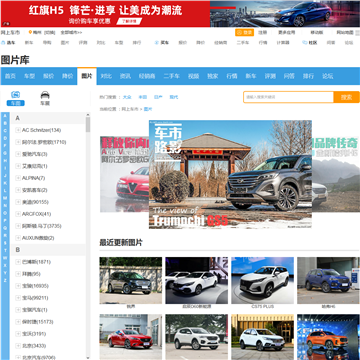Open the 首页 tab in blue navbar
This screenshot has width=360, height=360.
(x=10, y=76)
